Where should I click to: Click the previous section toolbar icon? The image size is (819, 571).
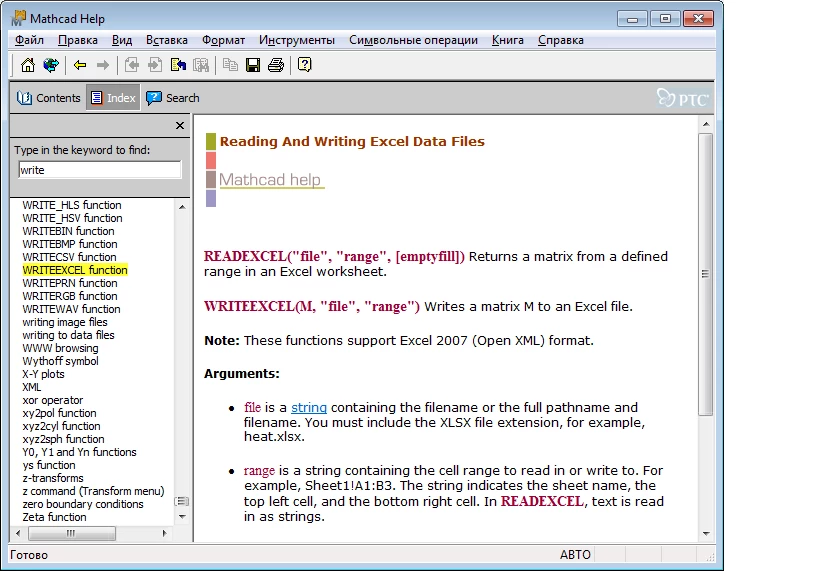tap(132, 65)
